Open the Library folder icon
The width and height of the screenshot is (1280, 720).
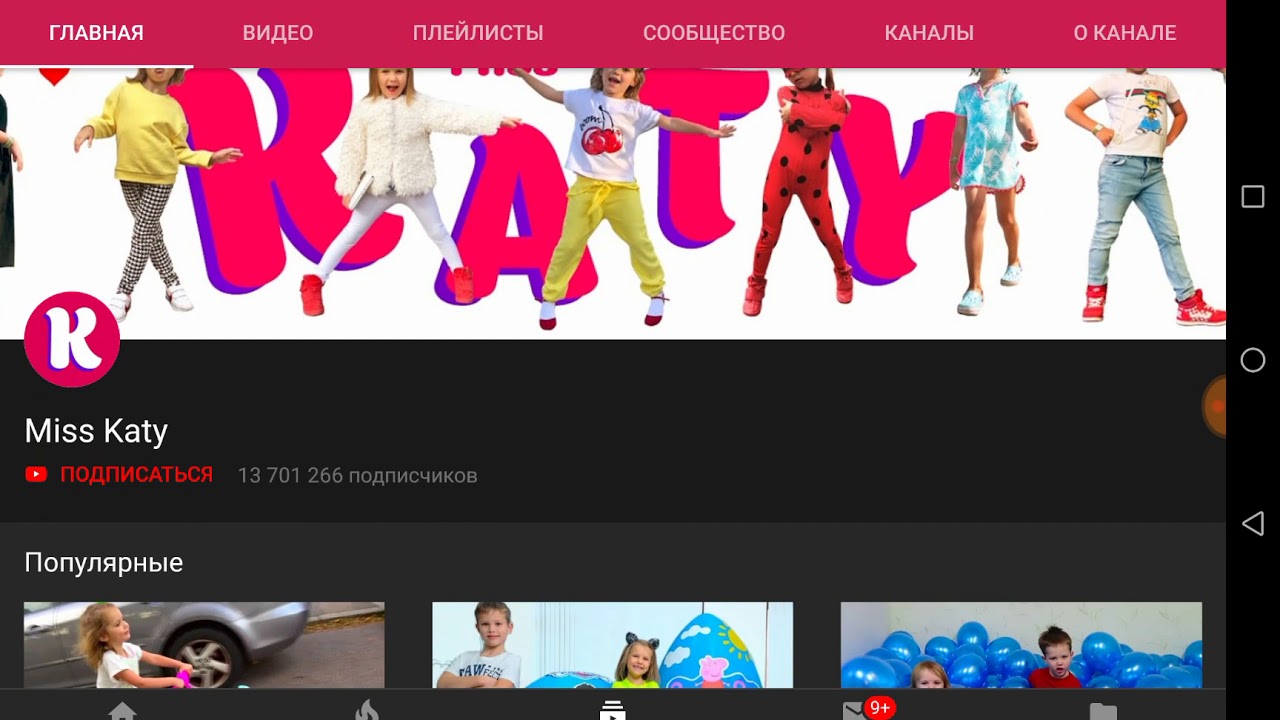[x=1103, y=711]
